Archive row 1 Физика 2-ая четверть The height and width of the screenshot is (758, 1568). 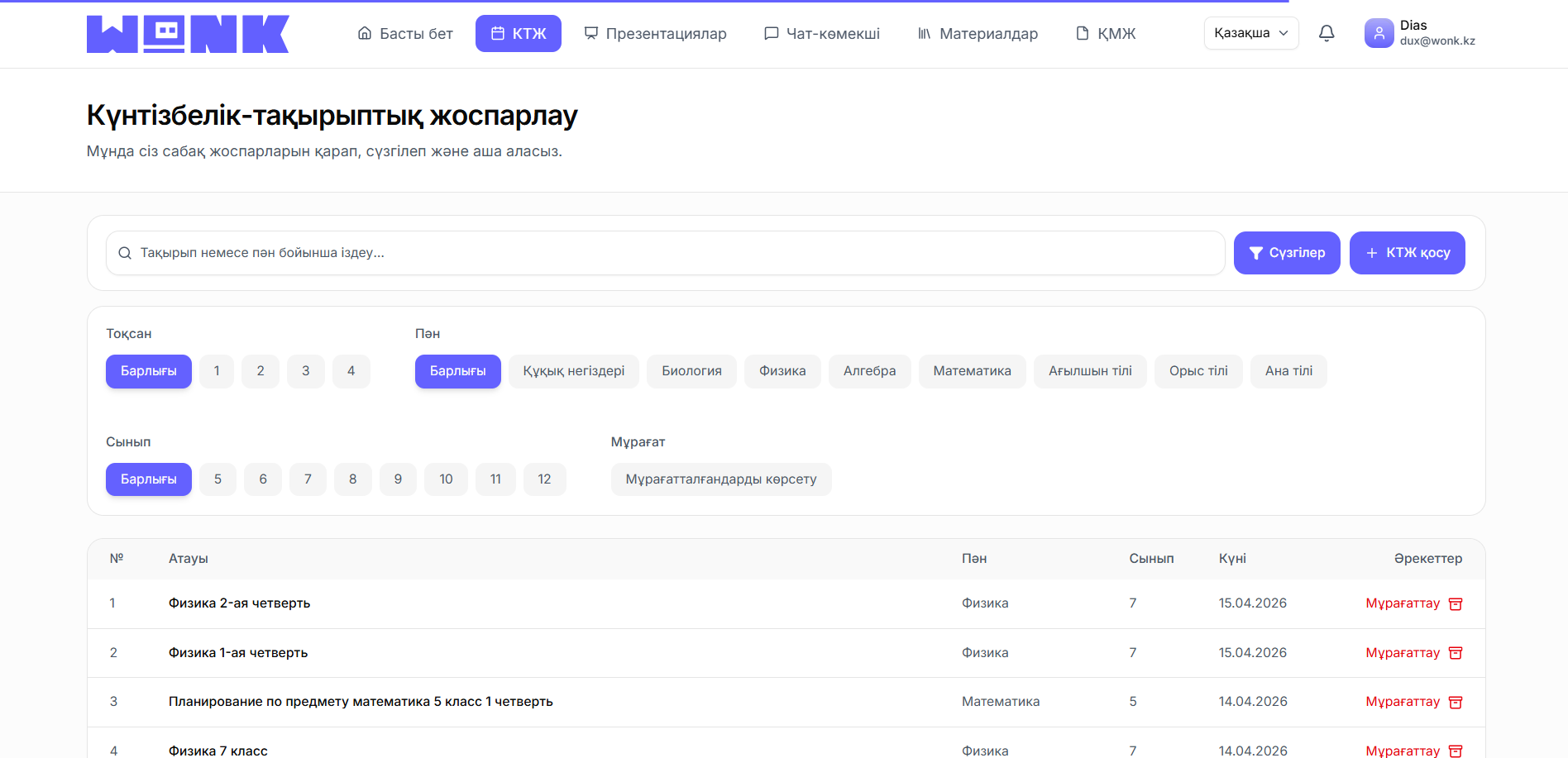pos(1403,603)
